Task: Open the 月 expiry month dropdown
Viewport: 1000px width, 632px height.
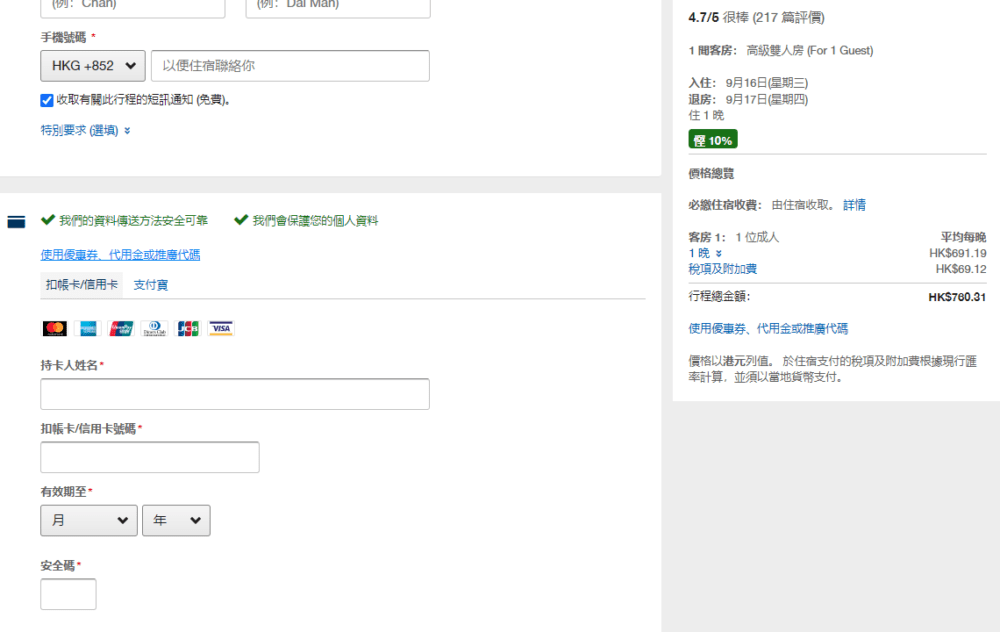Action: pyautogui.click(x=88, y=520)
